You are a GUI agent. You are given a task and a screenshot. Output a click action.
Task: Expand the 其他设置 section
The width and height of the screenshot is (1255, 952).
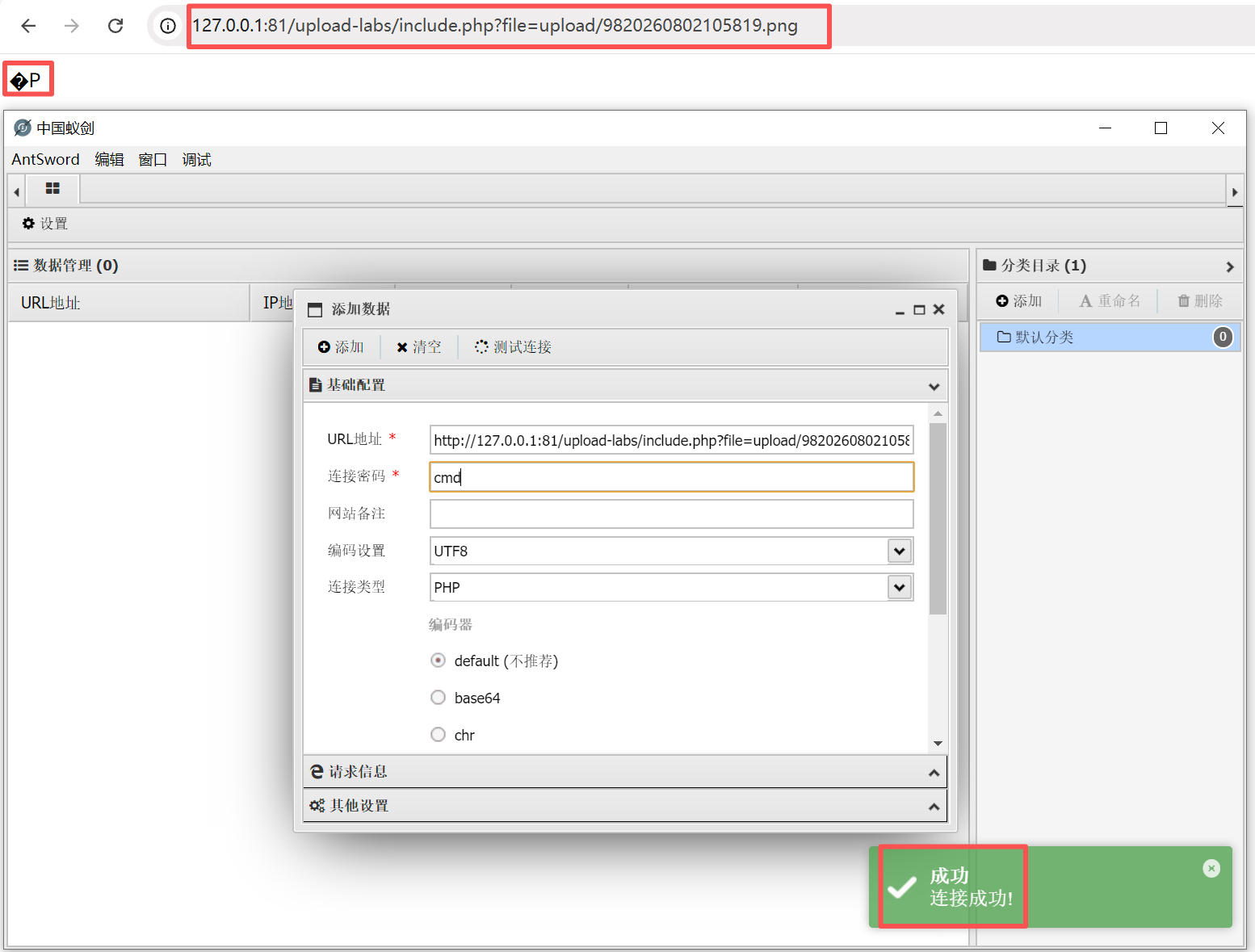pos(934,807)
